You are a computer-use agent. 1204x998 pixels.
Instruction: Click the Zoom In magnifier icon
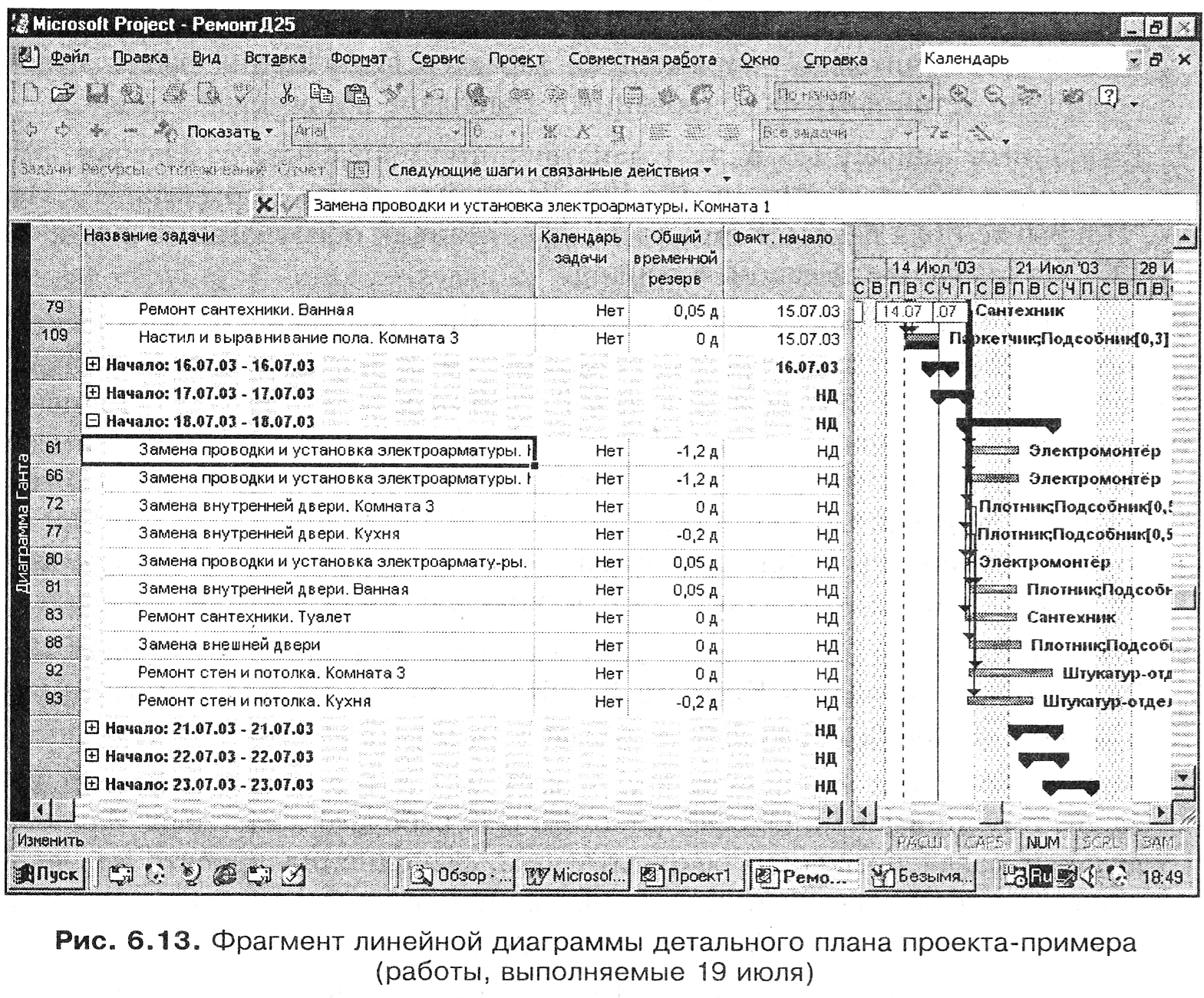(960, 94)
